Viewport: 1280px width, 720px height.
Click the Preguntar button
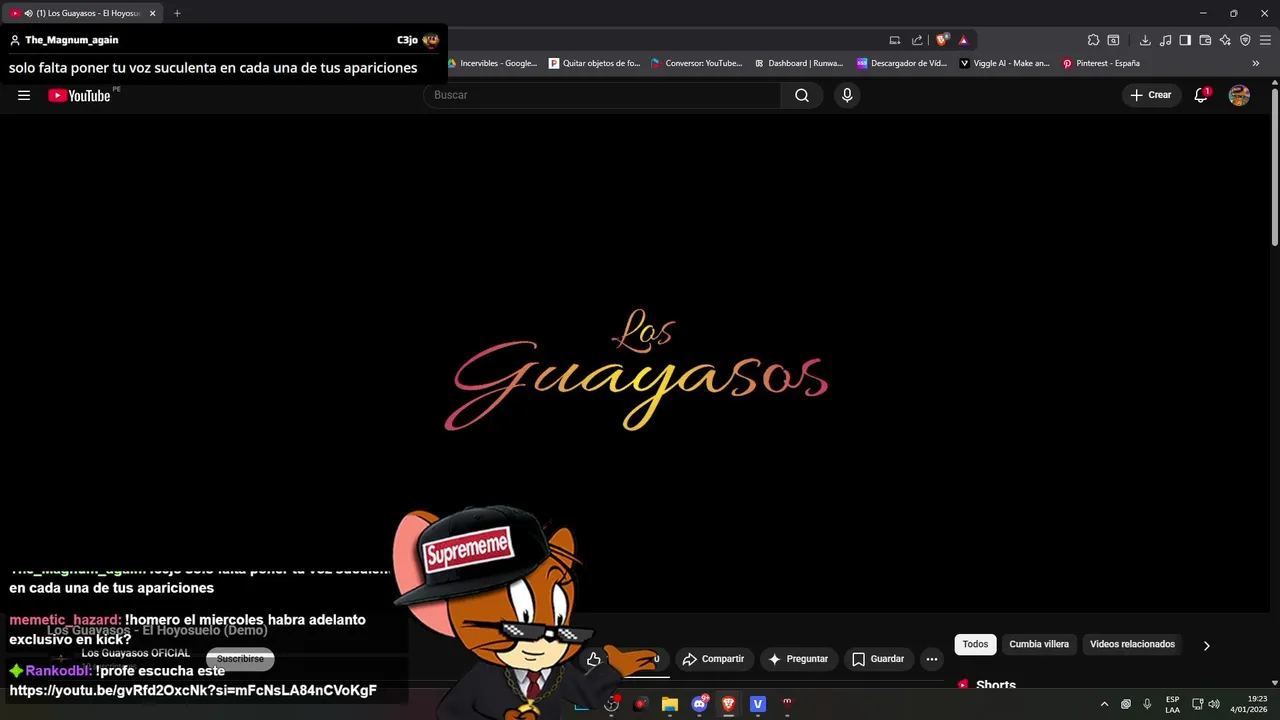(x=797, y=659)
